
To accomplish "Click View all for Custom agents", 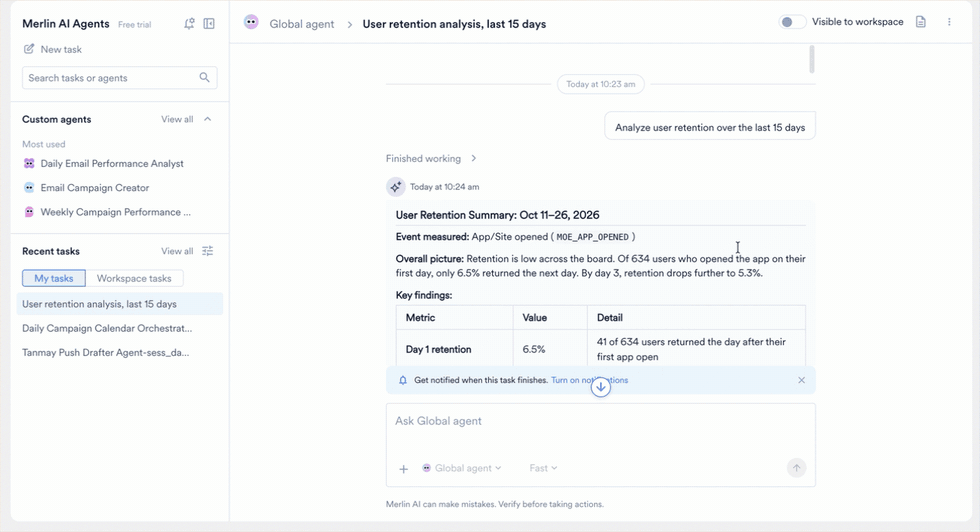I will (x=177, y=119).
